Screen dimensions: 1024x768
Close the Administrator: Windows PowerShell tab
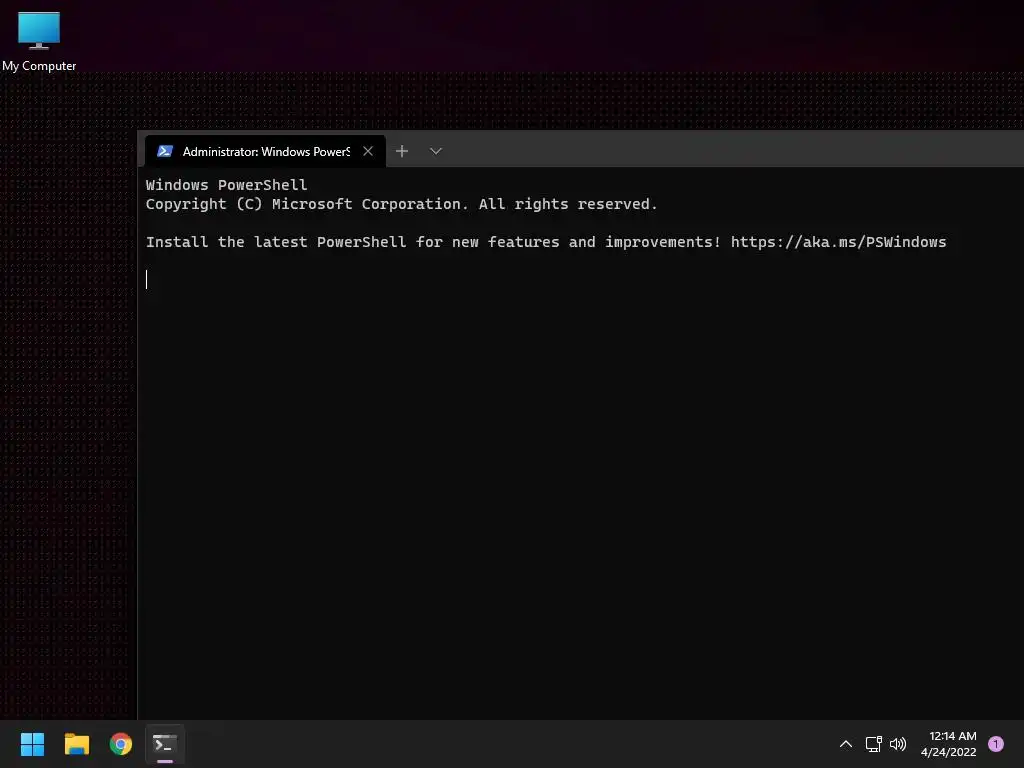tap(368, 152)
